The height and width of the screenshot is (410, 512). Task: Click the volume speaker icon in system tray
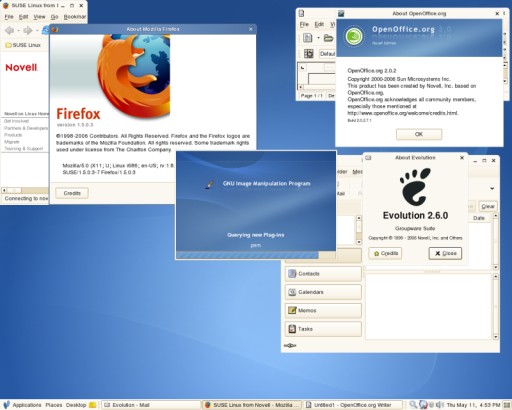click(x=440, y=405)
